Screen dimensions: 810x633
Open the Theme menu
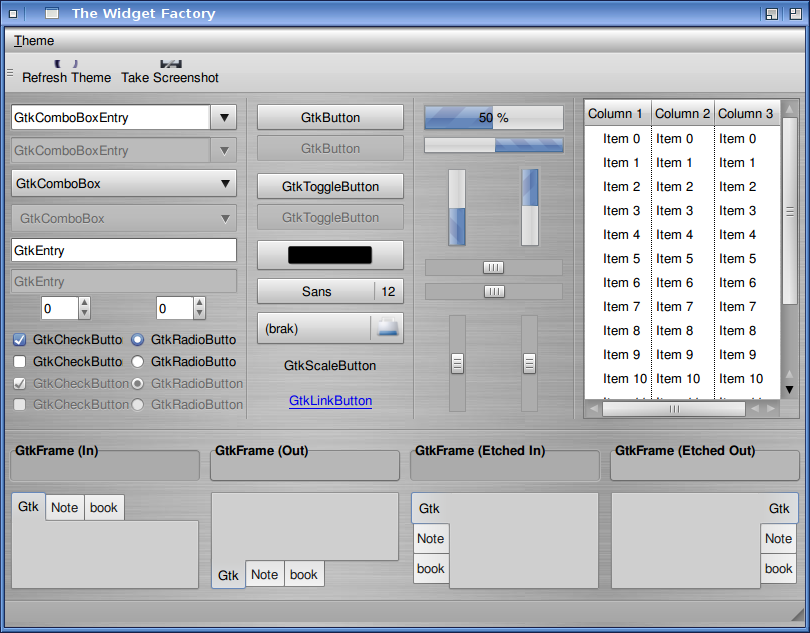point(34,40)
